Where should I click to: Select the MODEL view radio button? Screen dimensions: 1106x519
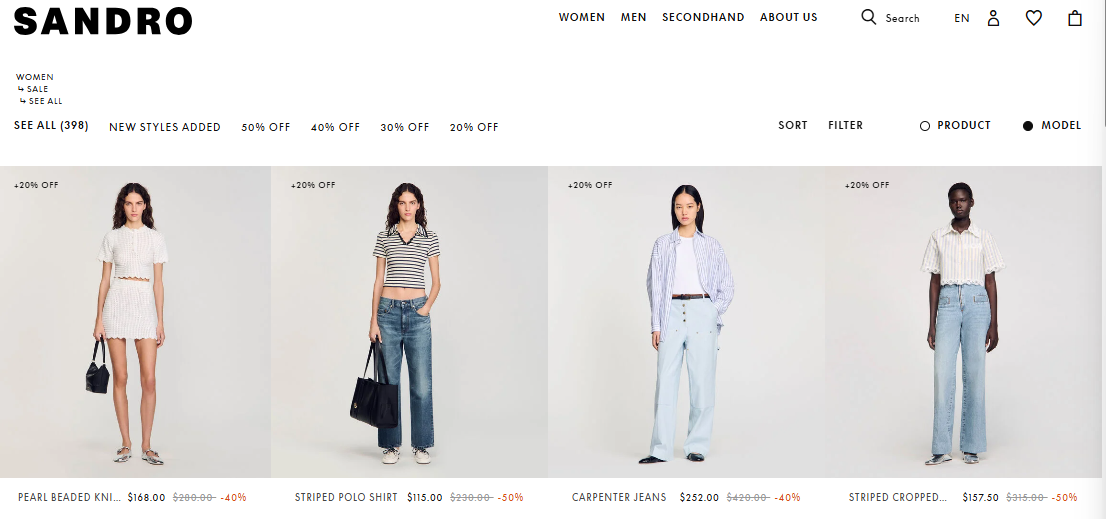pos(1028,126)
